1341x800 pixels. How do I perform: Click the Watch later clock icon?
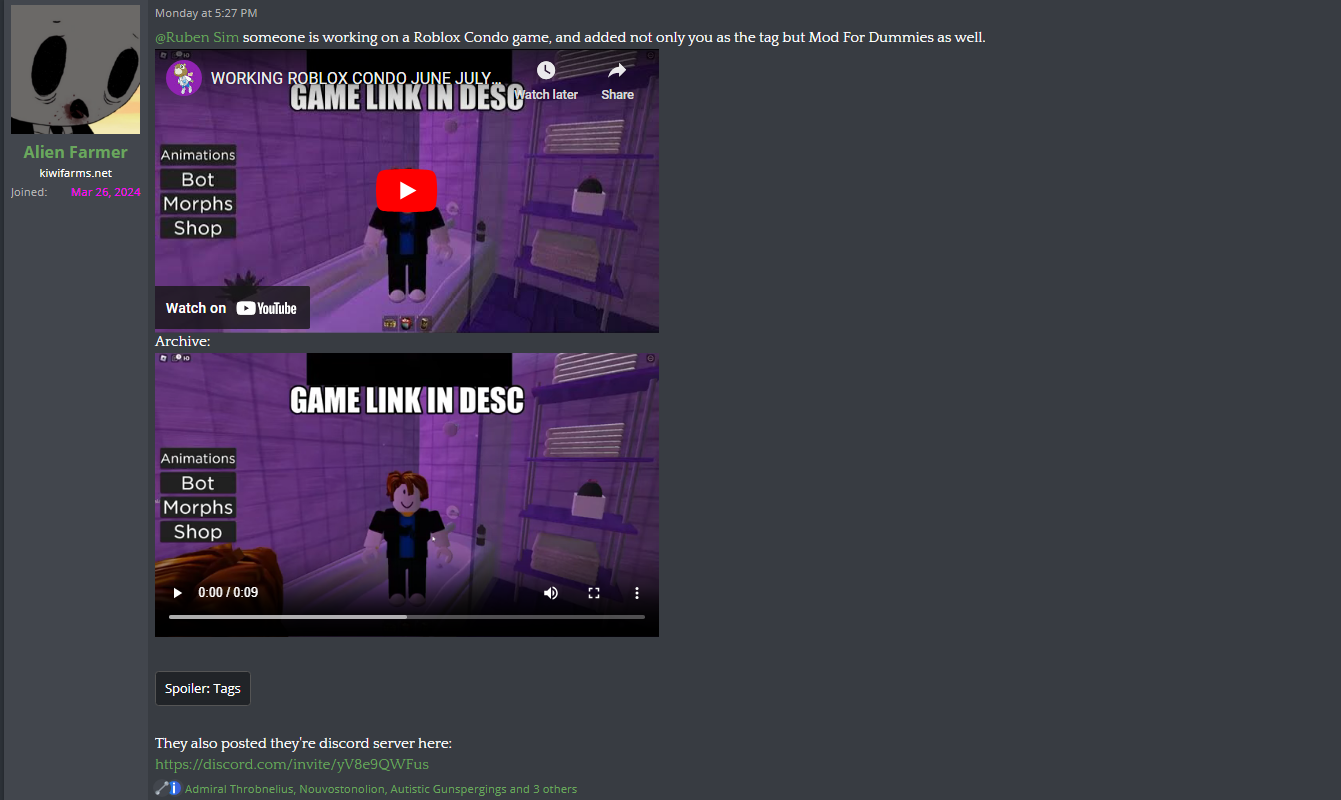click(545, 70)
